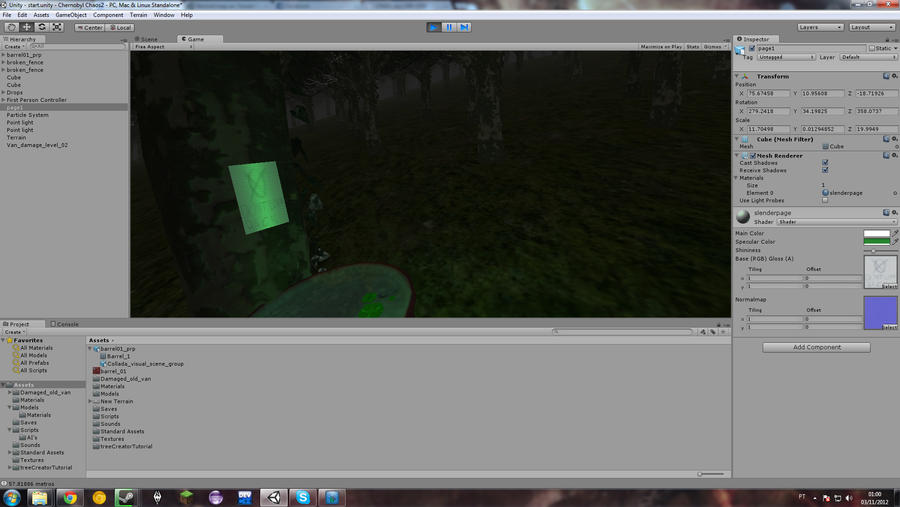Toggle Local coordinate space button

click(120, 28)
